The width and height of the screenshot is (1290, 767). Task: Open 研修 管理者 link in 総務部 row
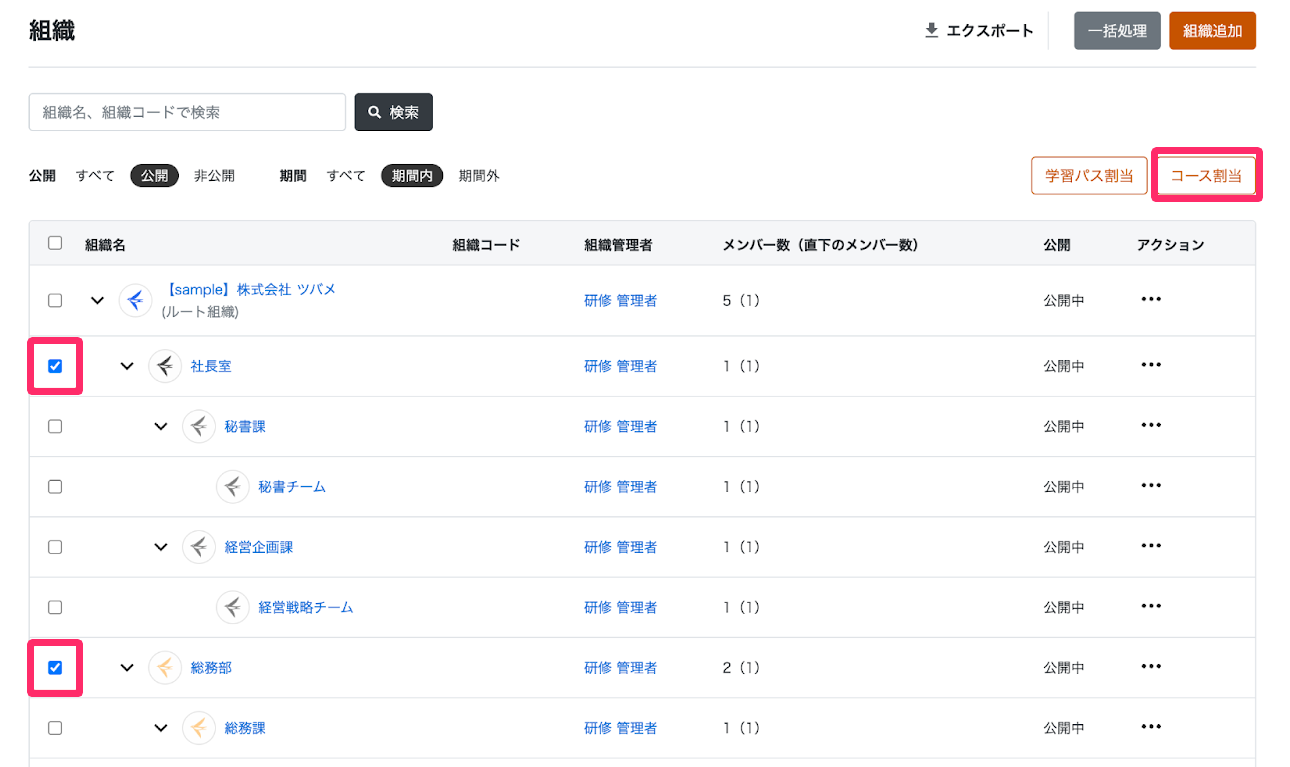[621, 667]
